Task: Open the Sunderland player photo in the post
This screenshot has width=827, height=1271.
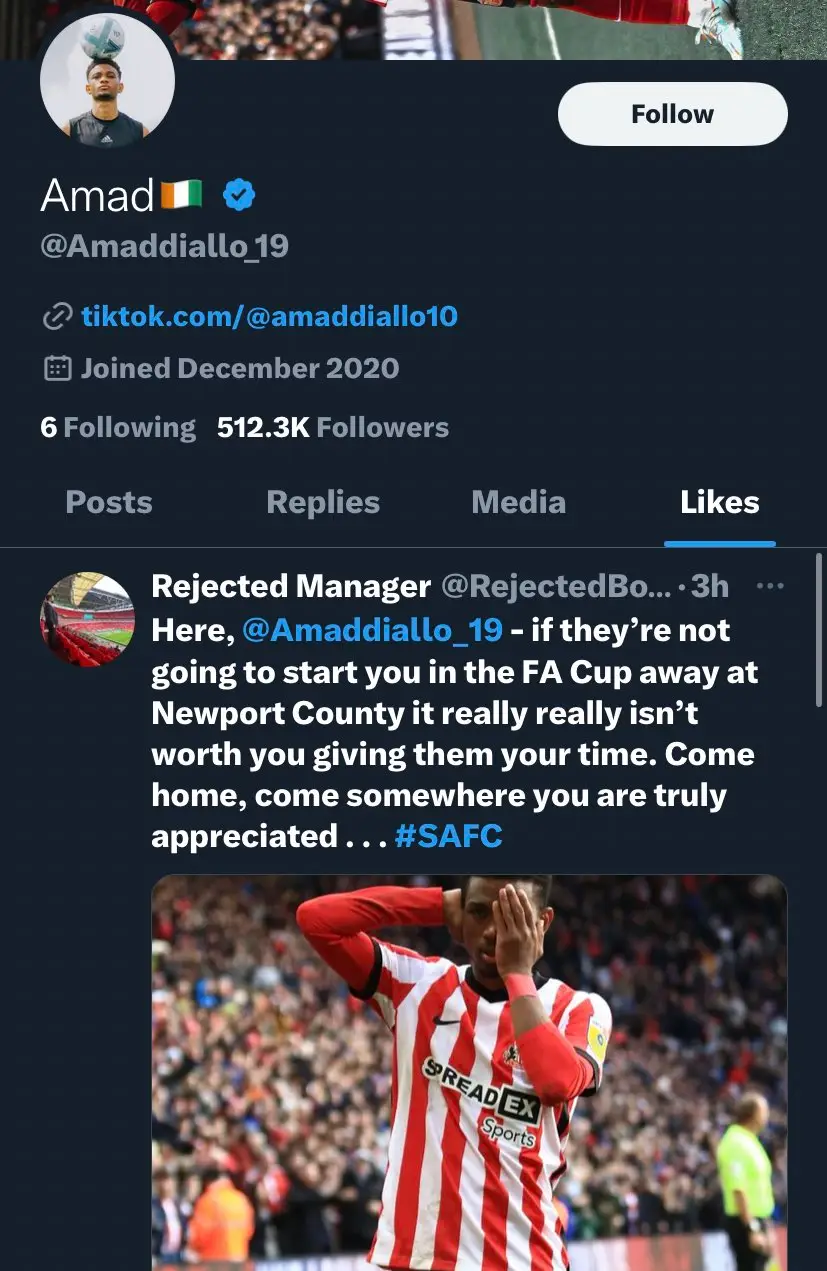Action: [469, 1070]
